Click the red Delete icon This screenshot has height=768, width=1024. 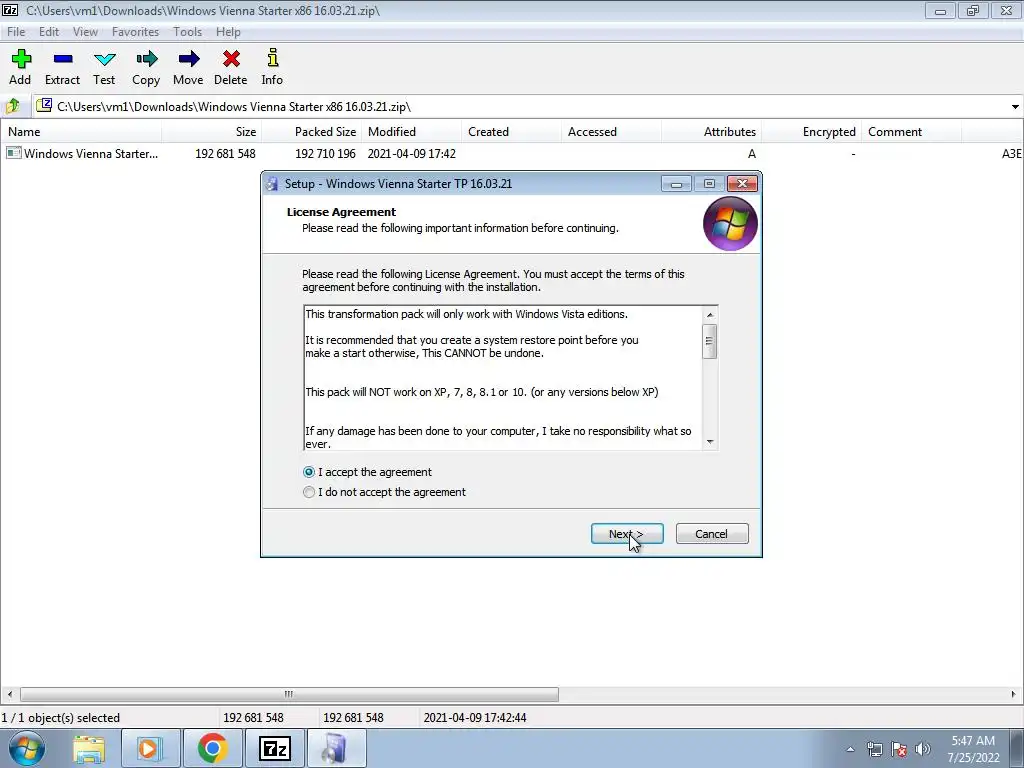231,59
